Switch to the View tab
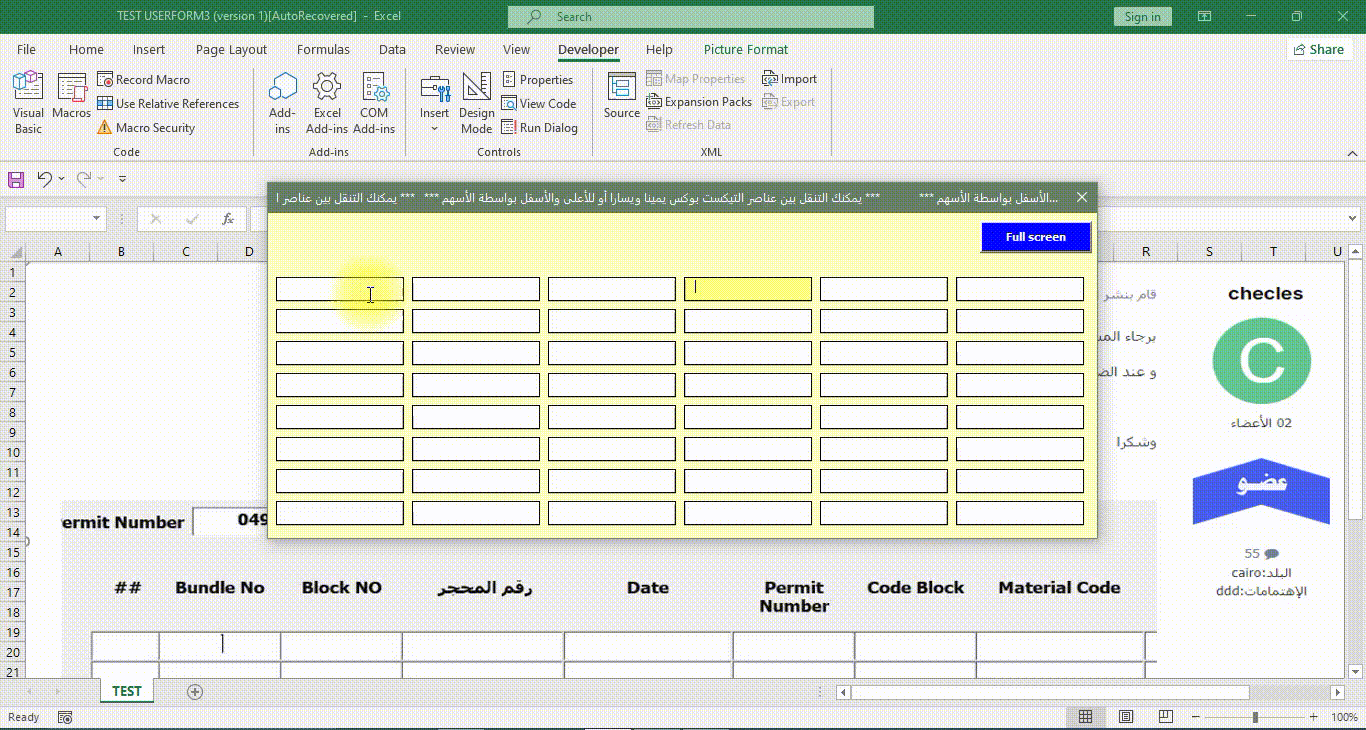Image resolution: width=1366 pixels, height=730 pixels. click(516, 49)
